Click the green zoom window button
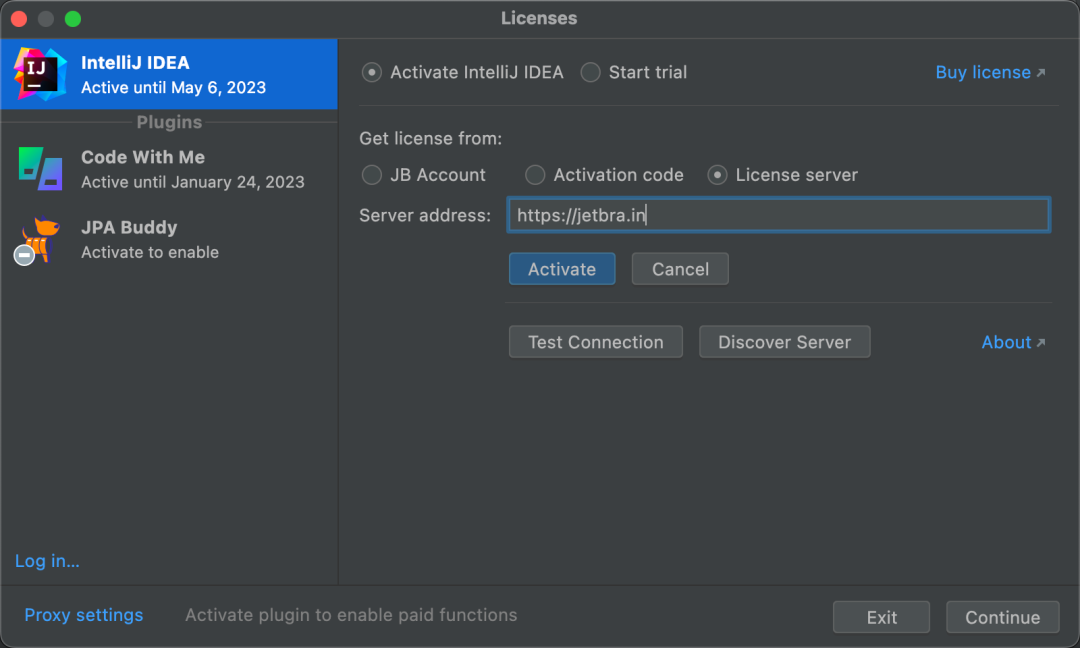Screen dimensions: 1080x648 [x=73, y=19]
